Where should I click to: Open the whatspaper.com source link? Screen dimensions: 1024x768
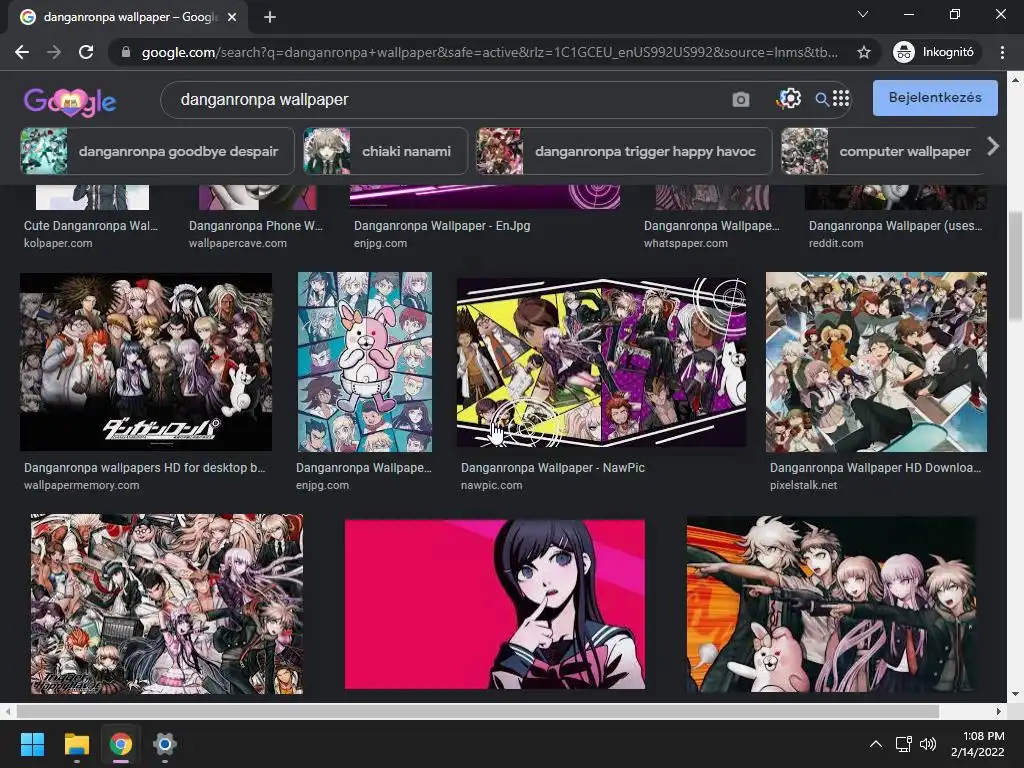click(686, 243)
